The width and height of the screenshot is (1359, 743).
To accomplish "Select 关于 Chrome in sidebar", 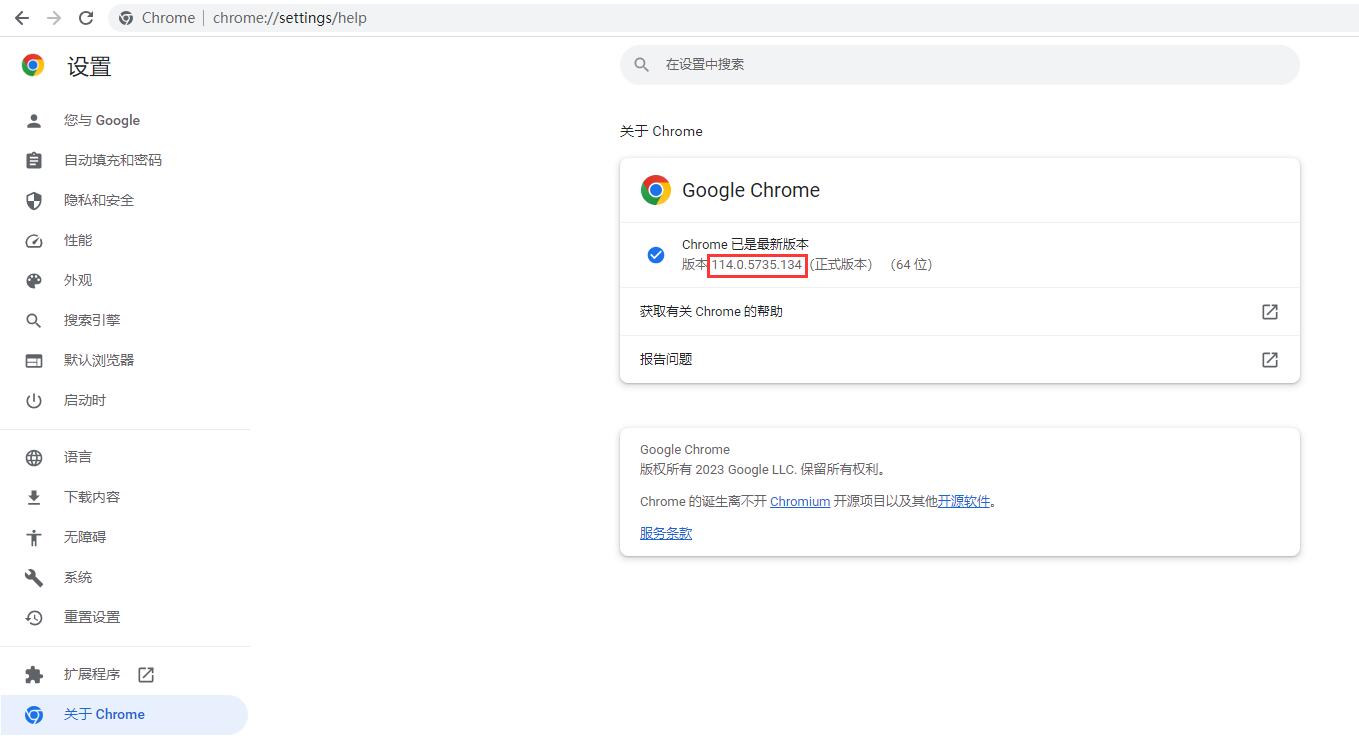I will pyautogui.click(x=124, y=714).
